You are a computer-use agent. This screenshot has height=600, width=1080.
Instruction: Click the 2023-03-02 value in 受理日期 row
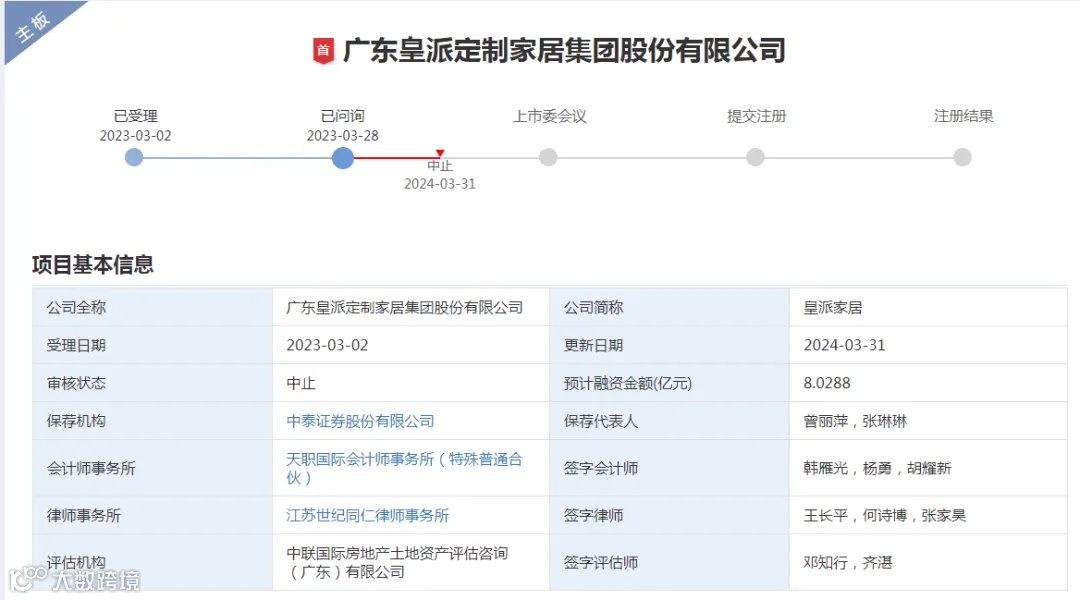[x=327, y=345]
